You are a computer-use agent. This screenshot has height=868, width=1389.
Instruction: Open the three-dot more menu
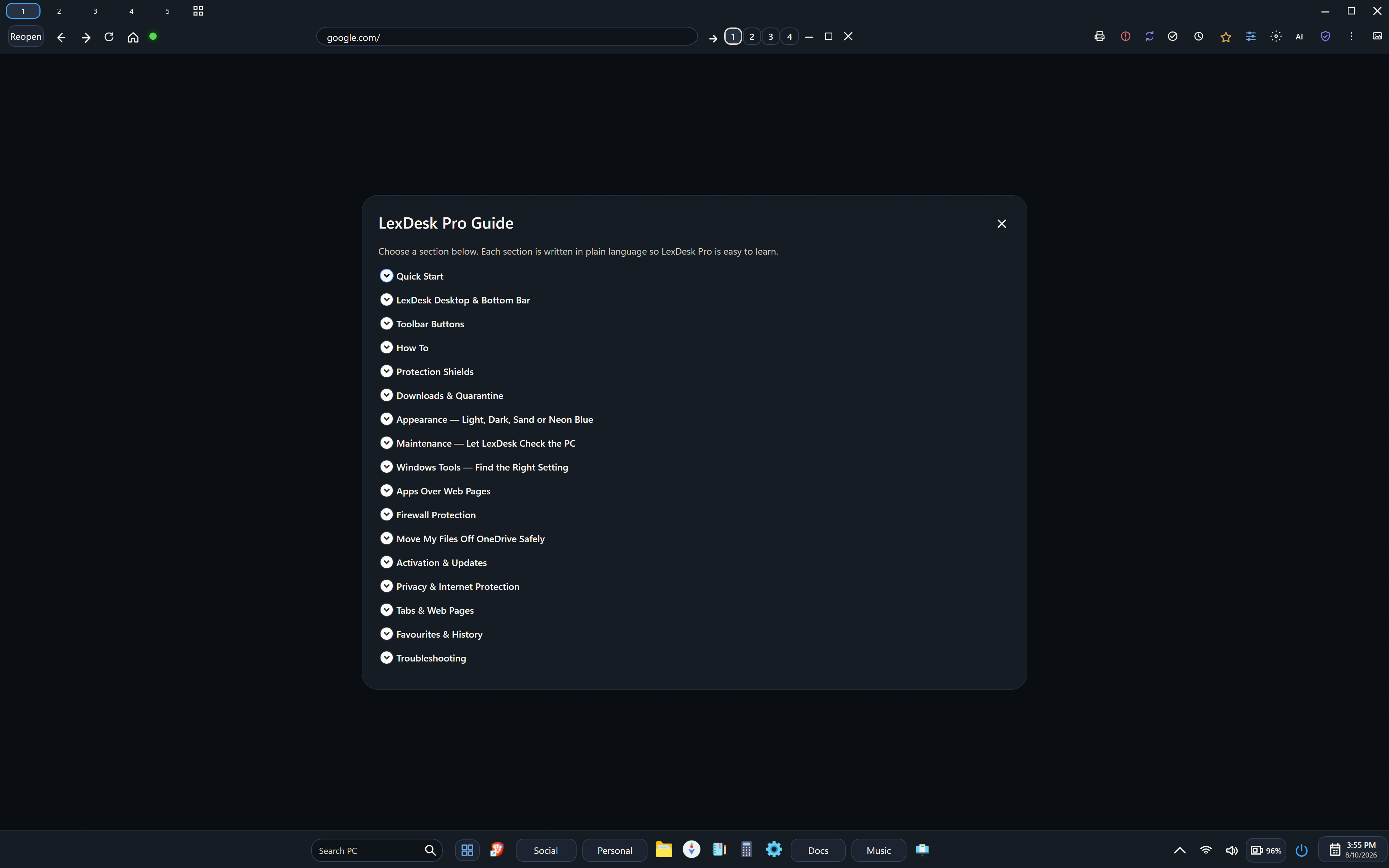coord(1351,37)
